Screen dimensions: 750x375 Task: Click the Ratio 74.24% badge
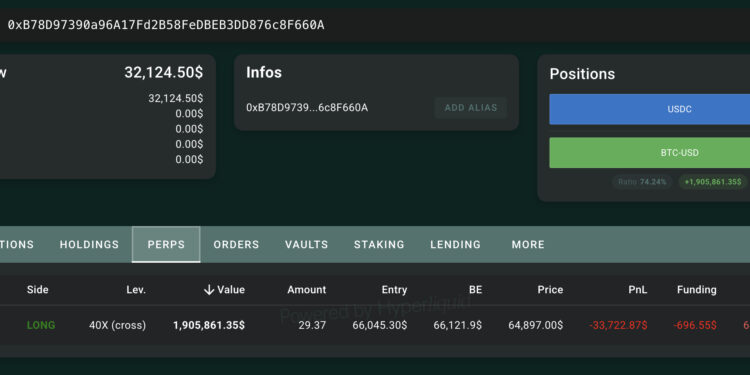pos(642,182)
